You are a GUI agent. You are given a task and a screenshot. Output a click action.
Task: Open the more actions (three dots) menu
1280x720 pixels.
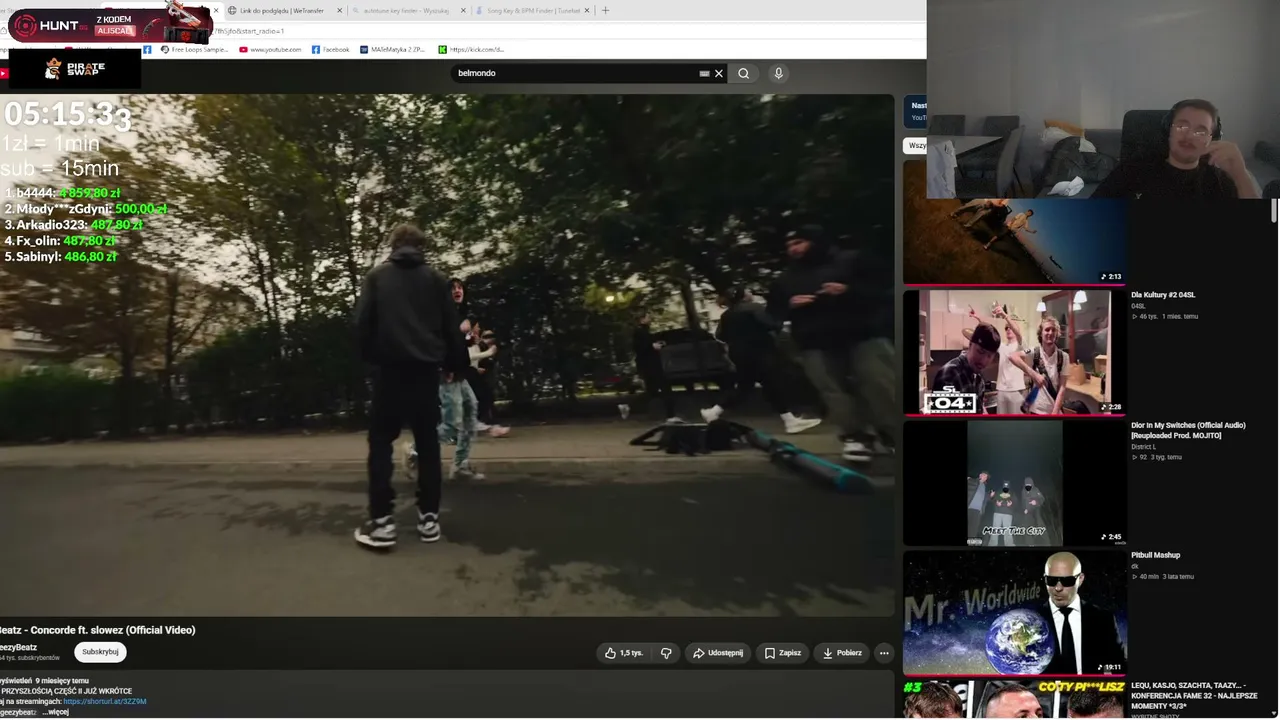point(884,653)
